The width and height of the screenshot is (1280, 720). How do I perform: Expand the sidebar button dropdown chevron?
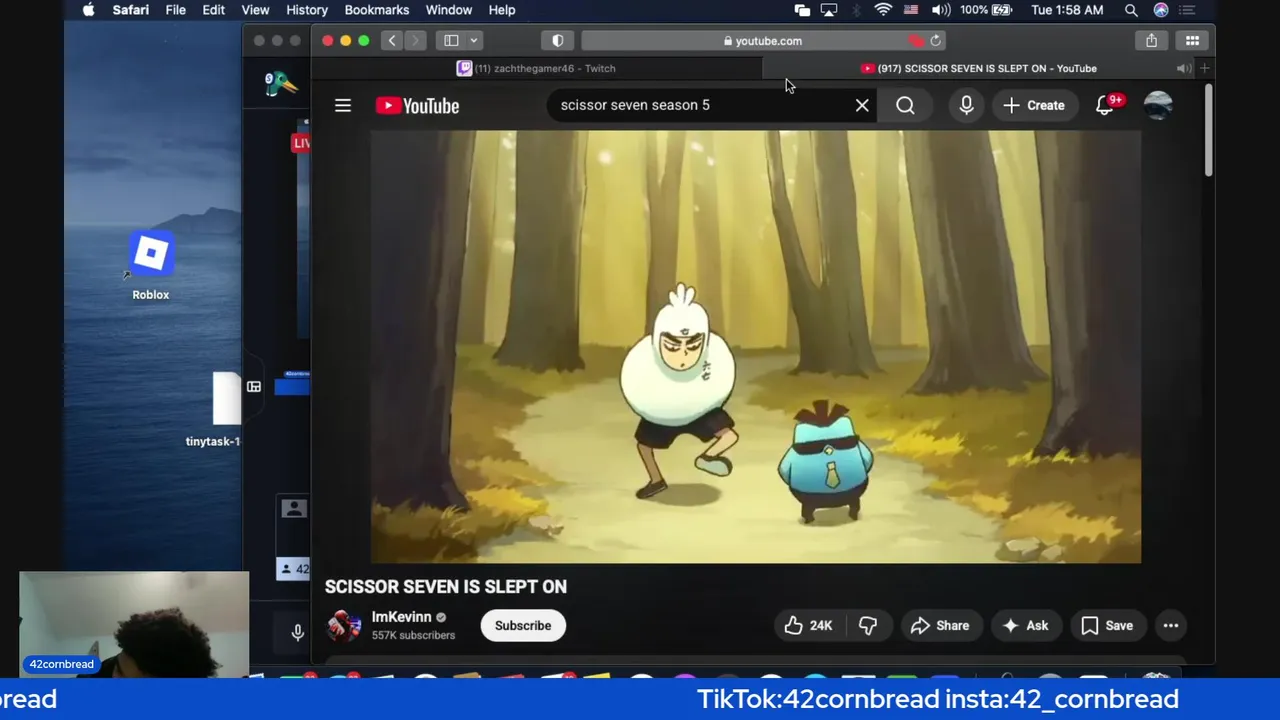click(x=474, y=41)
